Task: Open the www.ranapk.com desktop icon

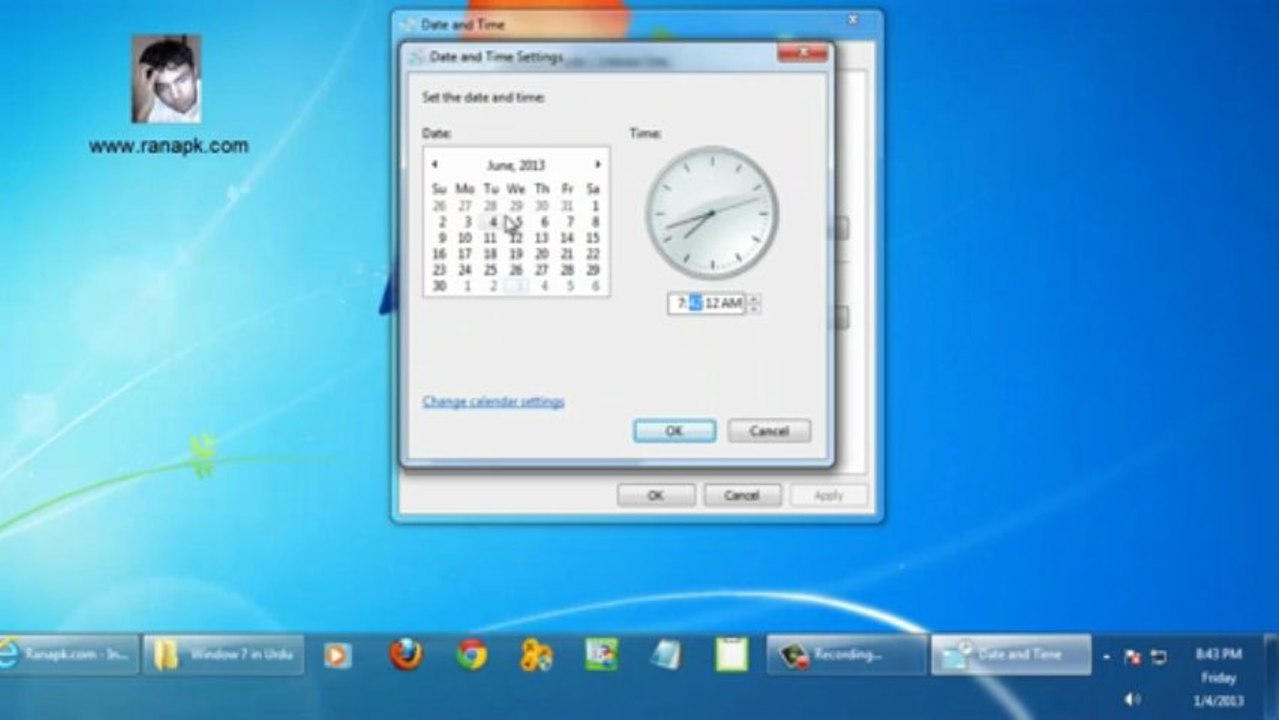Action: (x=167, y=95)
